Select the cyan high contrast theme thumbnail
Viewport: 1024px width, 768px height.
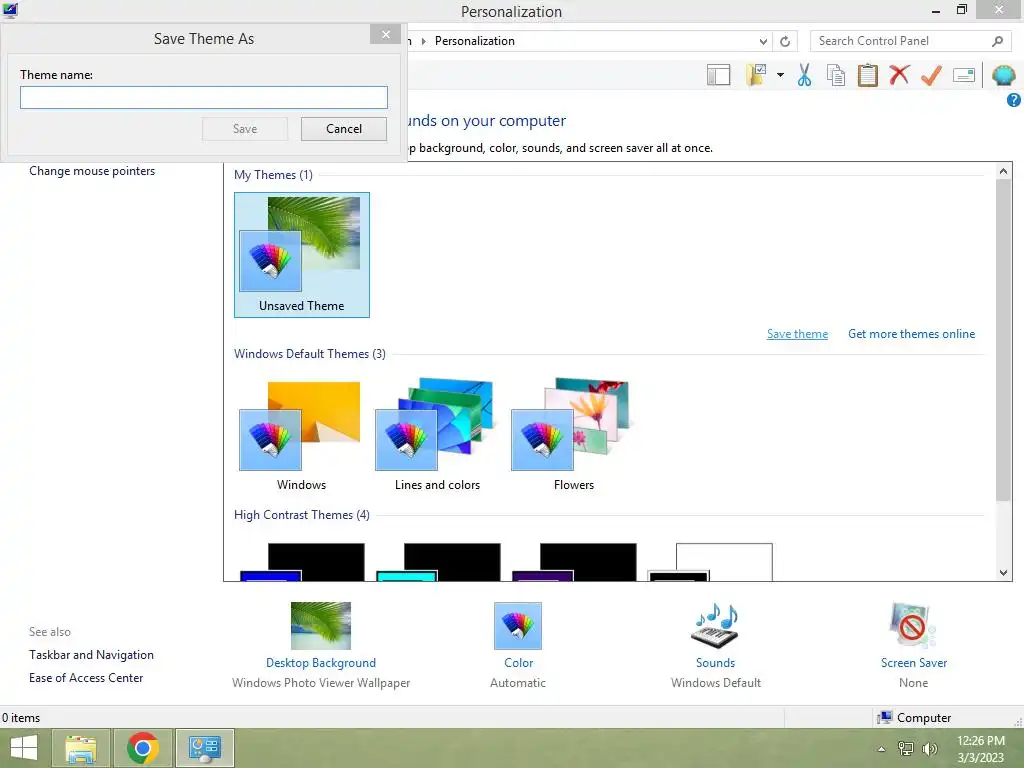pyautogui.click(x=438, y=562)
